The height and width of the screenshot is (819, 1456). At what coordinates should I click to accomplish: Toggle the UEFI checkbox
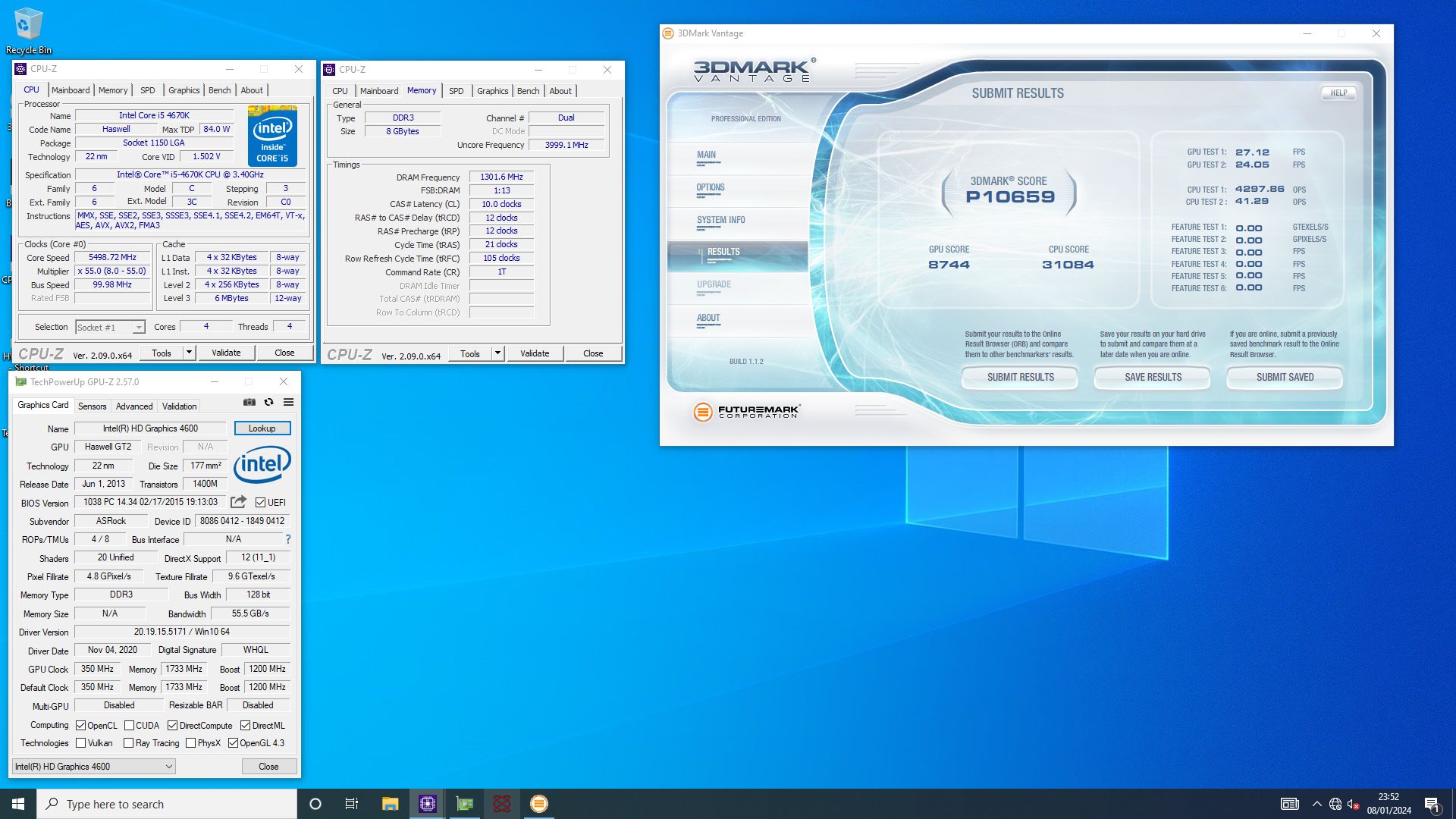pos(260,502)
